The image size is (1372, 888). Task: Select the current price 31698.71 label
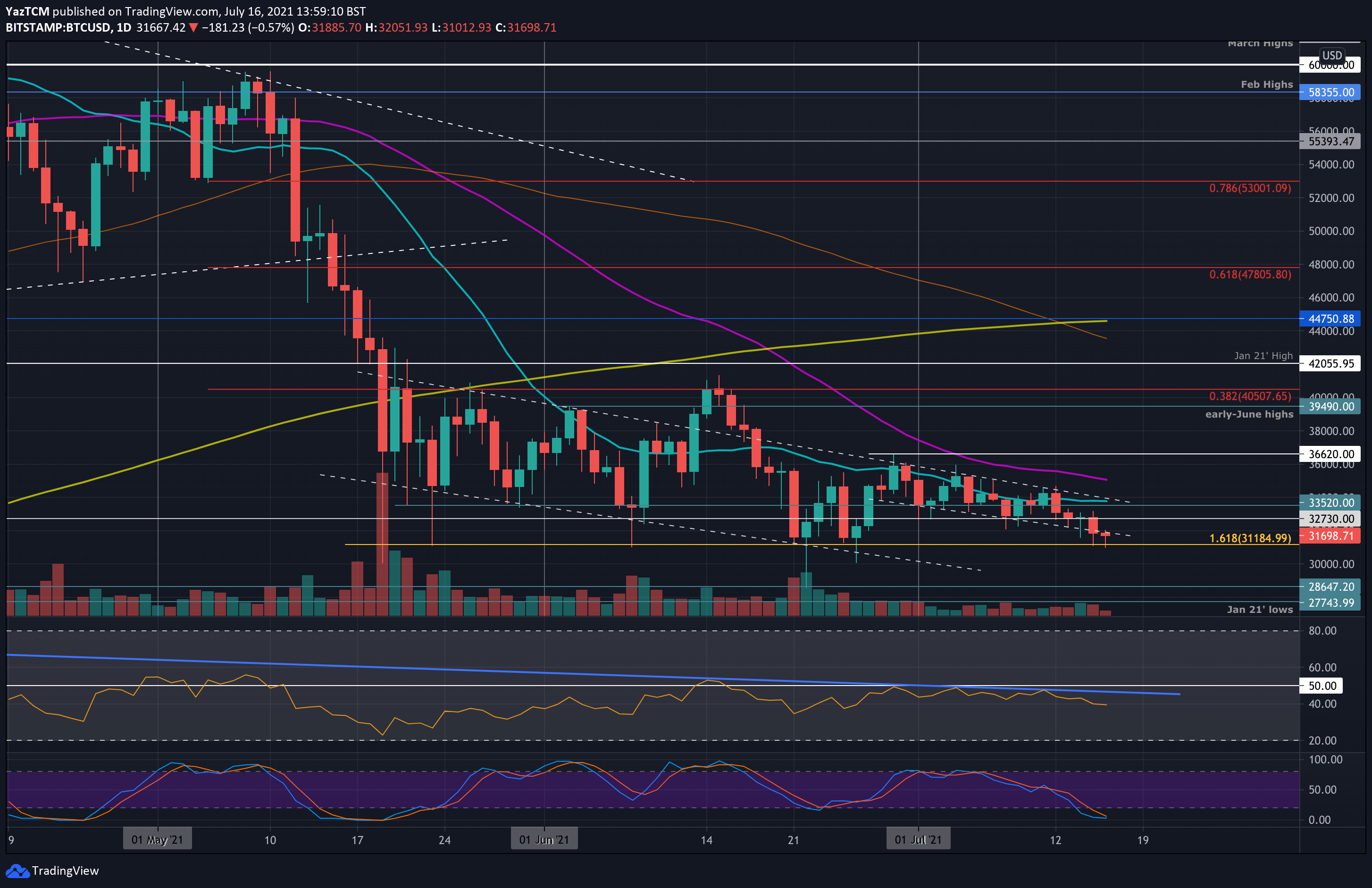(x=1330, y=536)
